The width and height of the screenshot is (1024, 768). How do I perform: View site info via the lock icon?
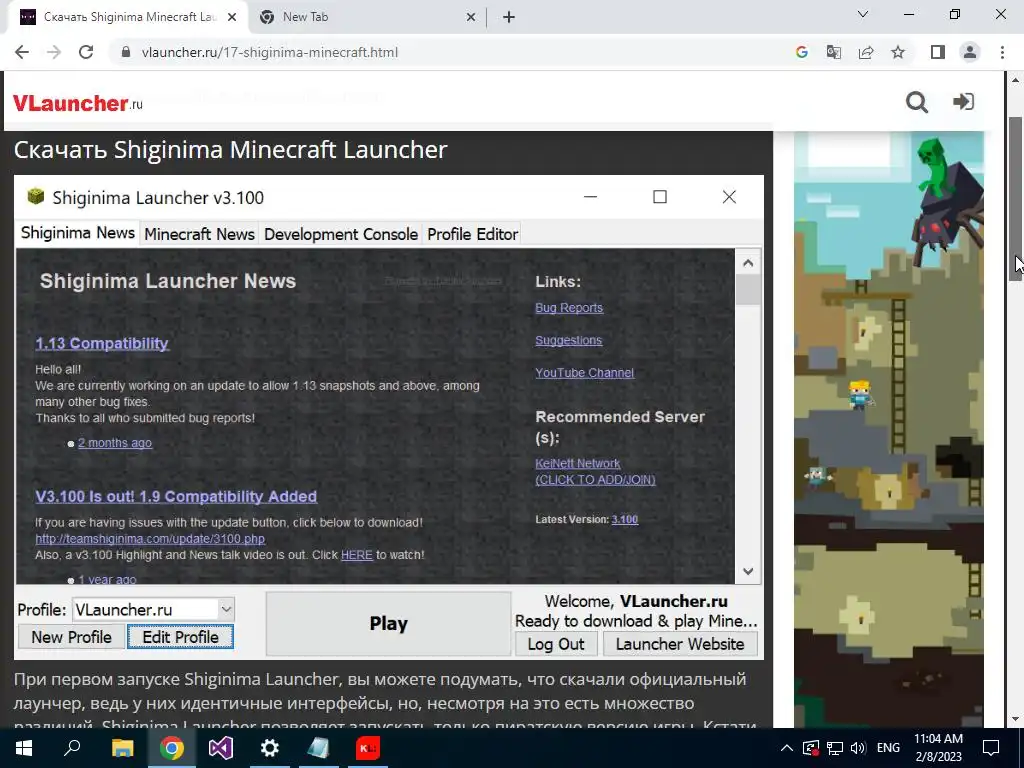[126, 52]
